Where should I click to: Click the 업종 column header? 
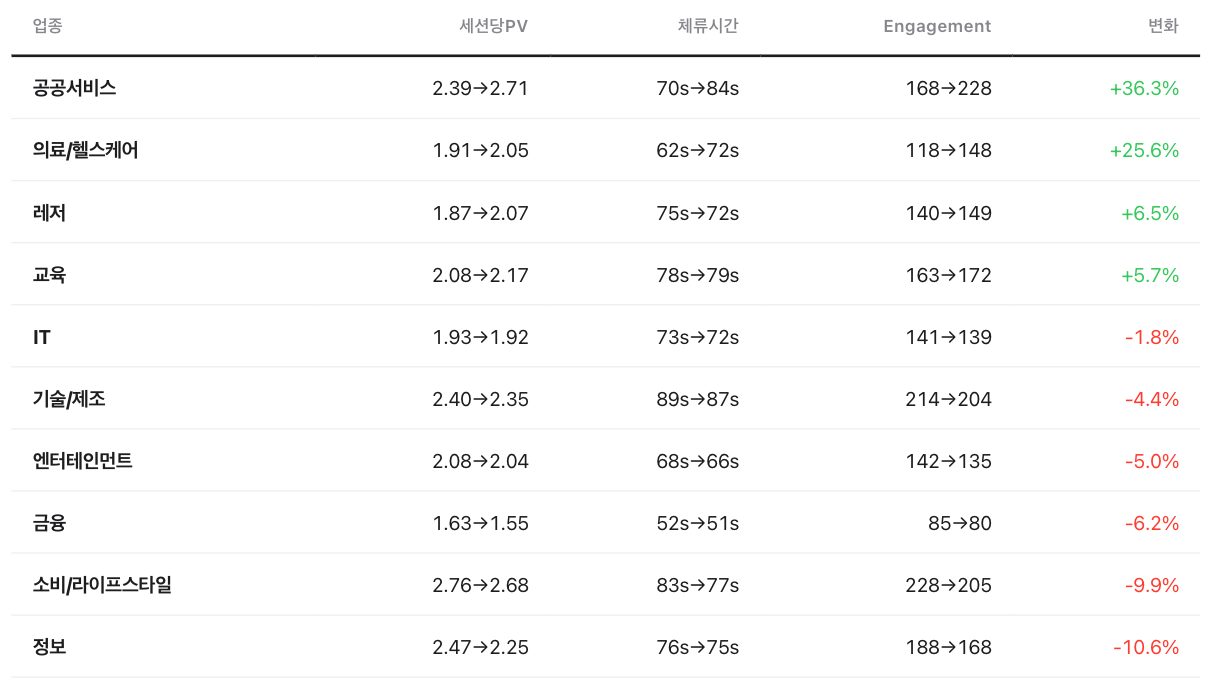click(47, 27)
